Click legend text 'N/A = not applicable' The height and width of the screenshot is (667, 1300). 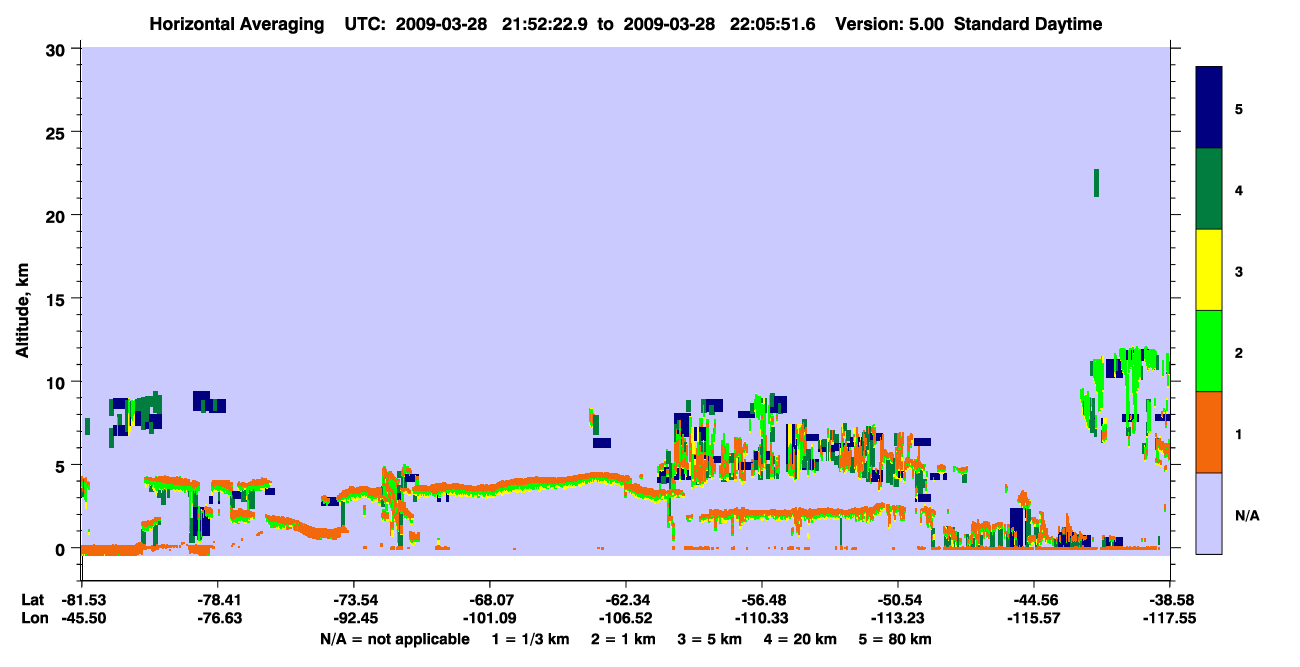[x=395, y=639]
